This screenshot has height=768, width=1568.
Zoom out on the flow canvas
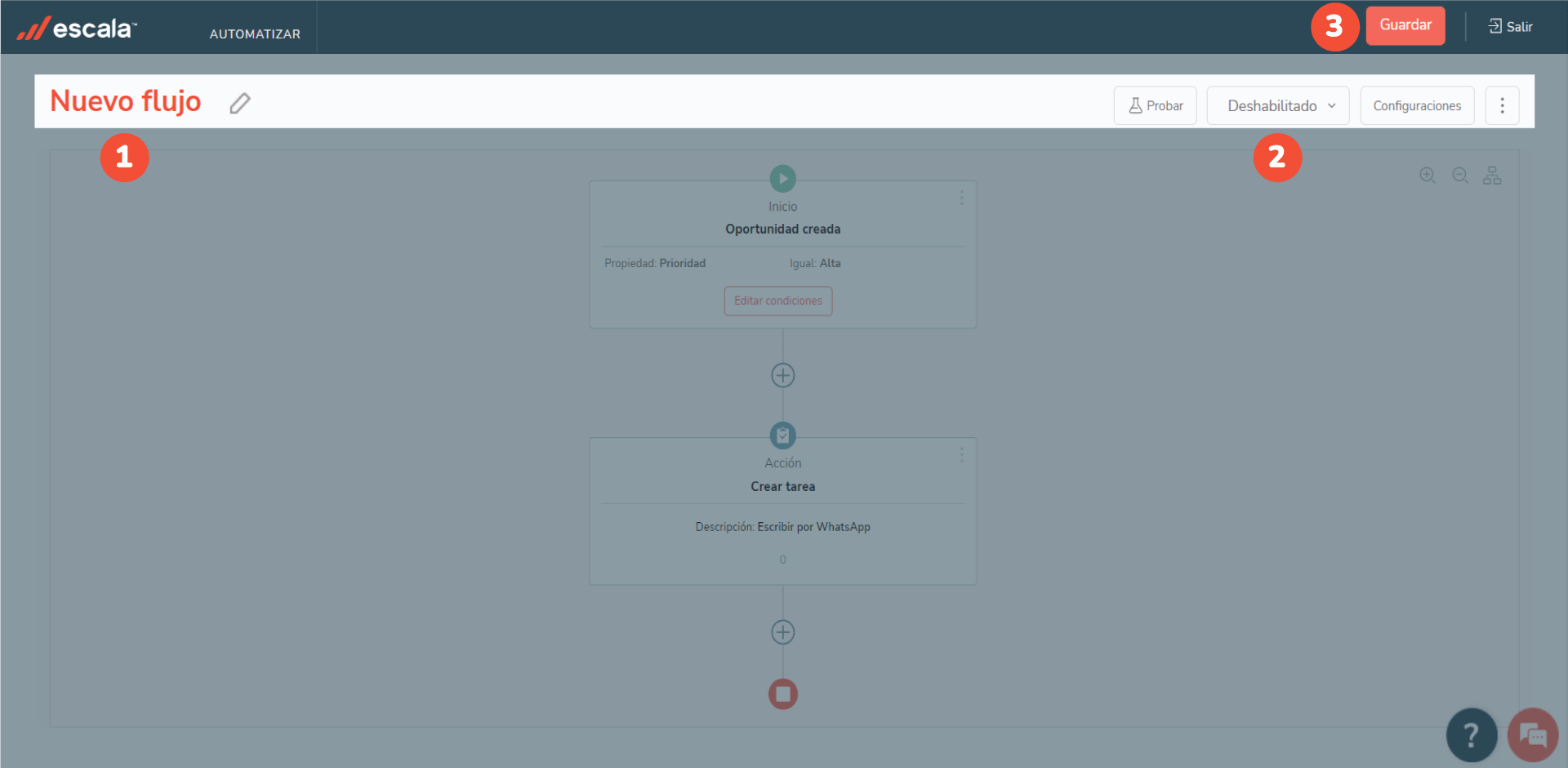(x=1460, y=175)
